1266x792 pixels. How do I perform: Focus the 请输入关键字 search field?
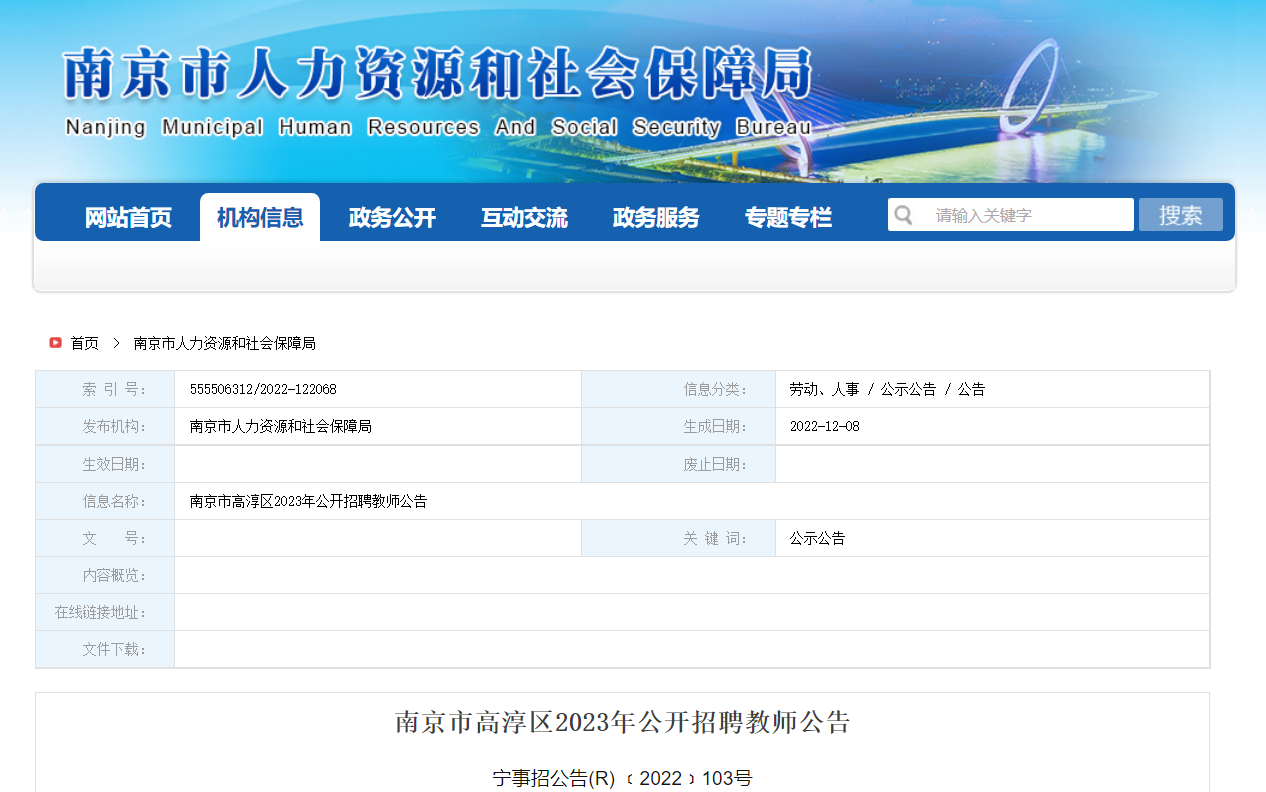(x=1025, y=215)
